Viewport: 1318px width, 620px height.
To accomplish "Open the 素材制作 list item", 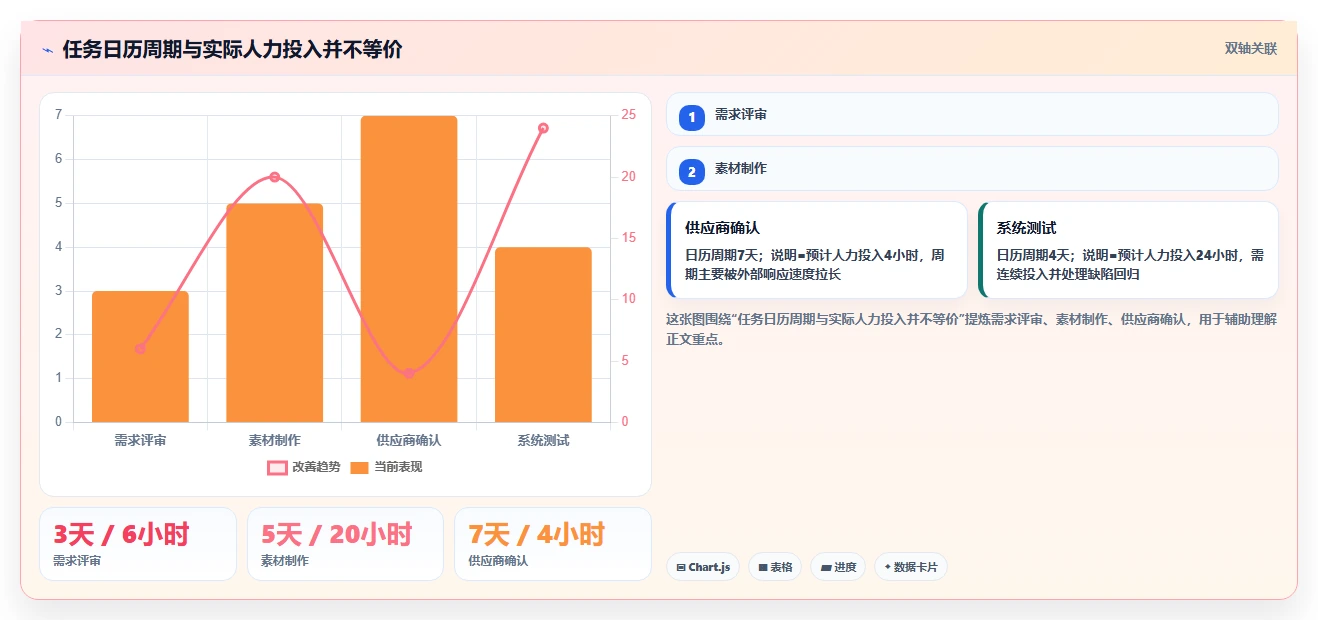I will coord(972,168).
